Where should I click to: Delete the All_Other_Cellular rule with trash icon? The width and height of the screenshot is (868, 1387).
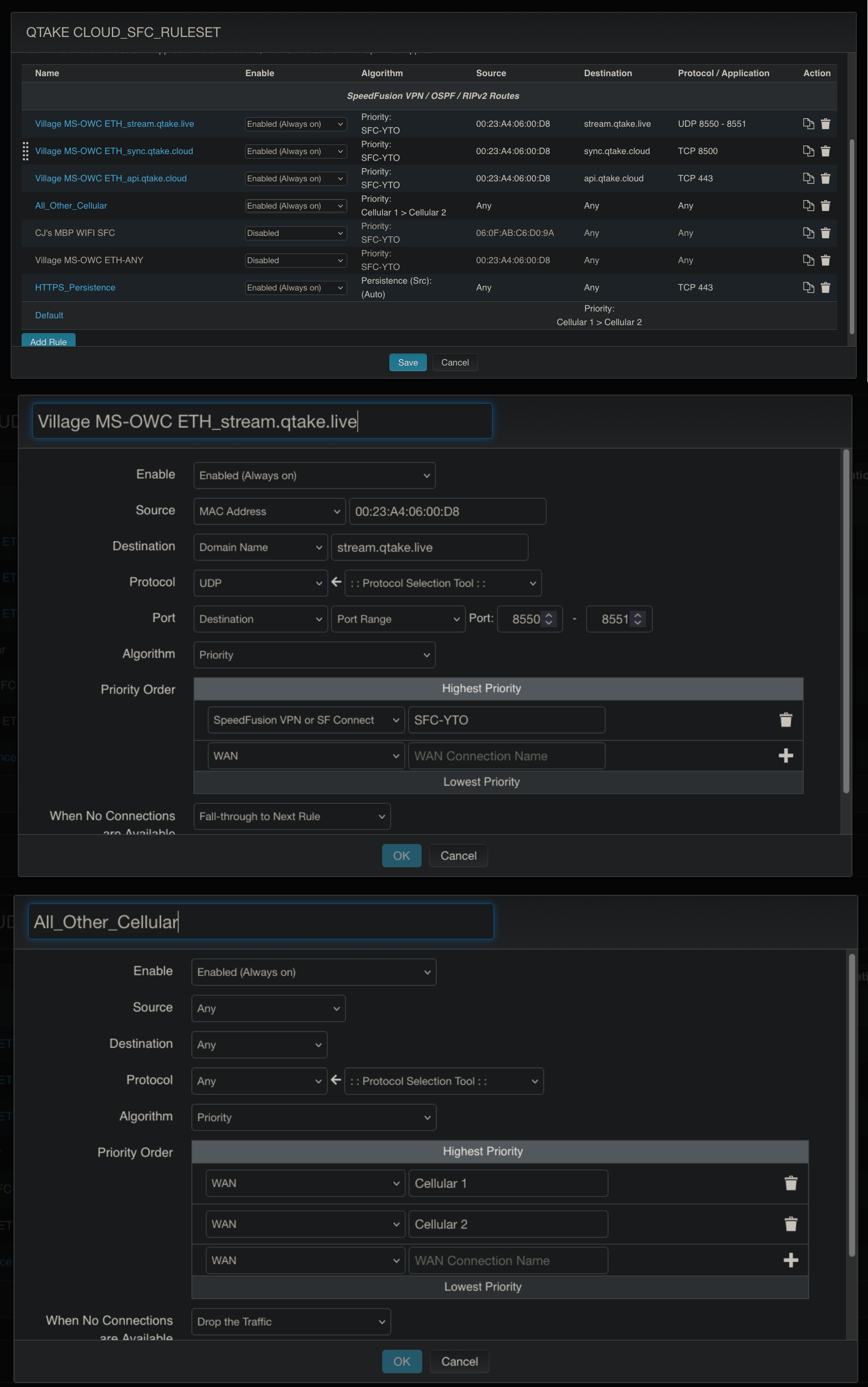click(x=825, y=206)
